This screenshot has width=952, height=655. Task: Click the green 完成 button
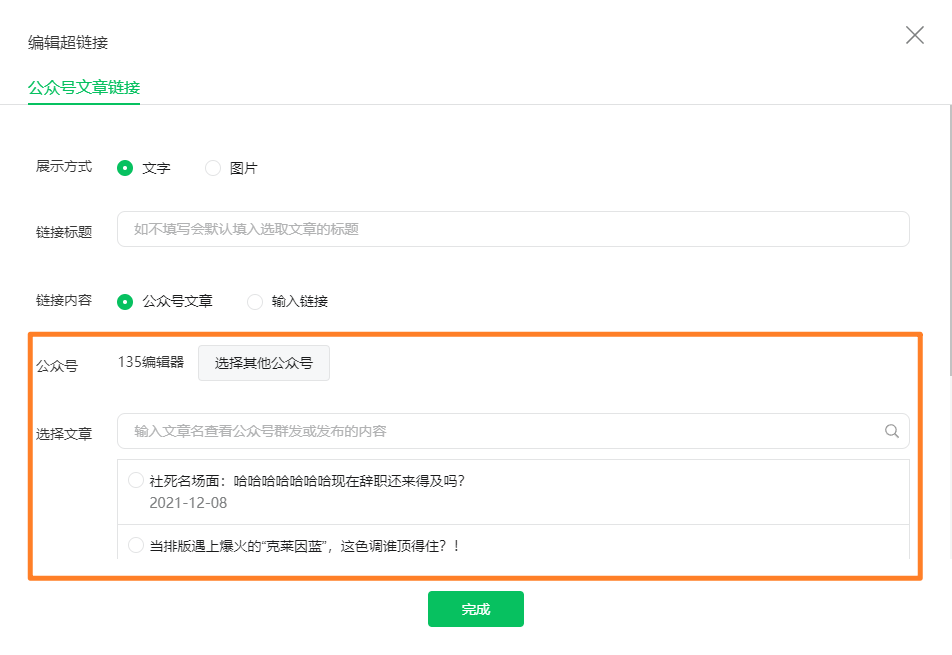click(475, 609)
